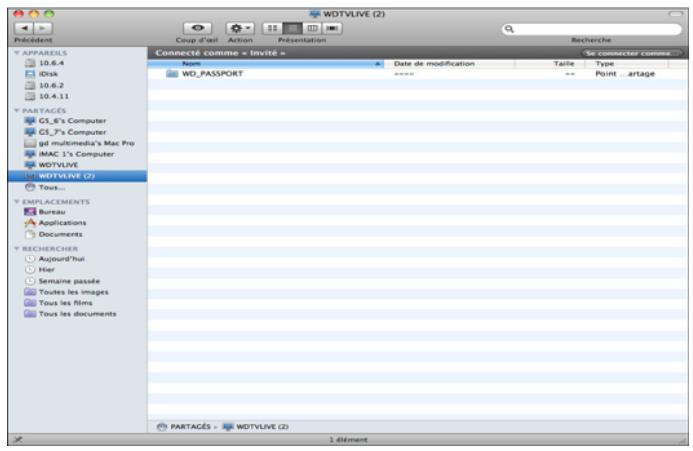Select WDTVLIVE (2) in sidebar
Viewport: 693px width, 451px height.
tap(77, 176)
